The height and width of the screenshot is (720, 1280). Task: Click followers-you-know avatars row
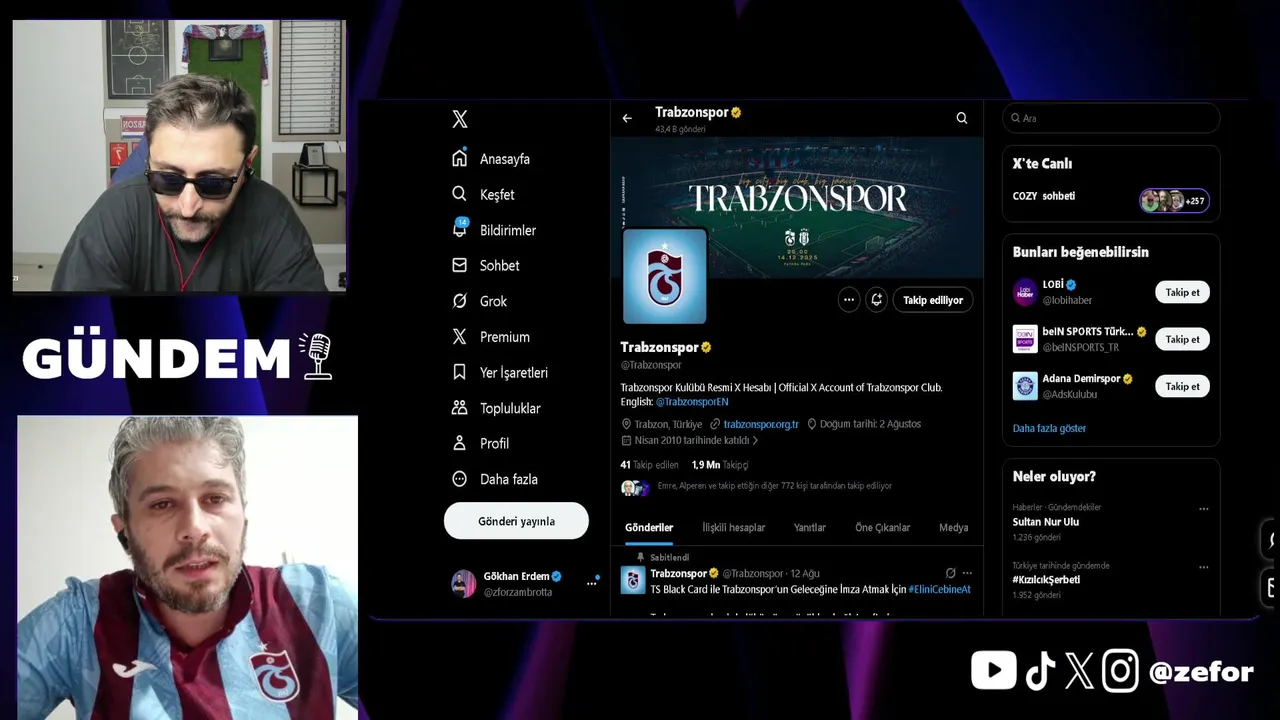[635, 487]
